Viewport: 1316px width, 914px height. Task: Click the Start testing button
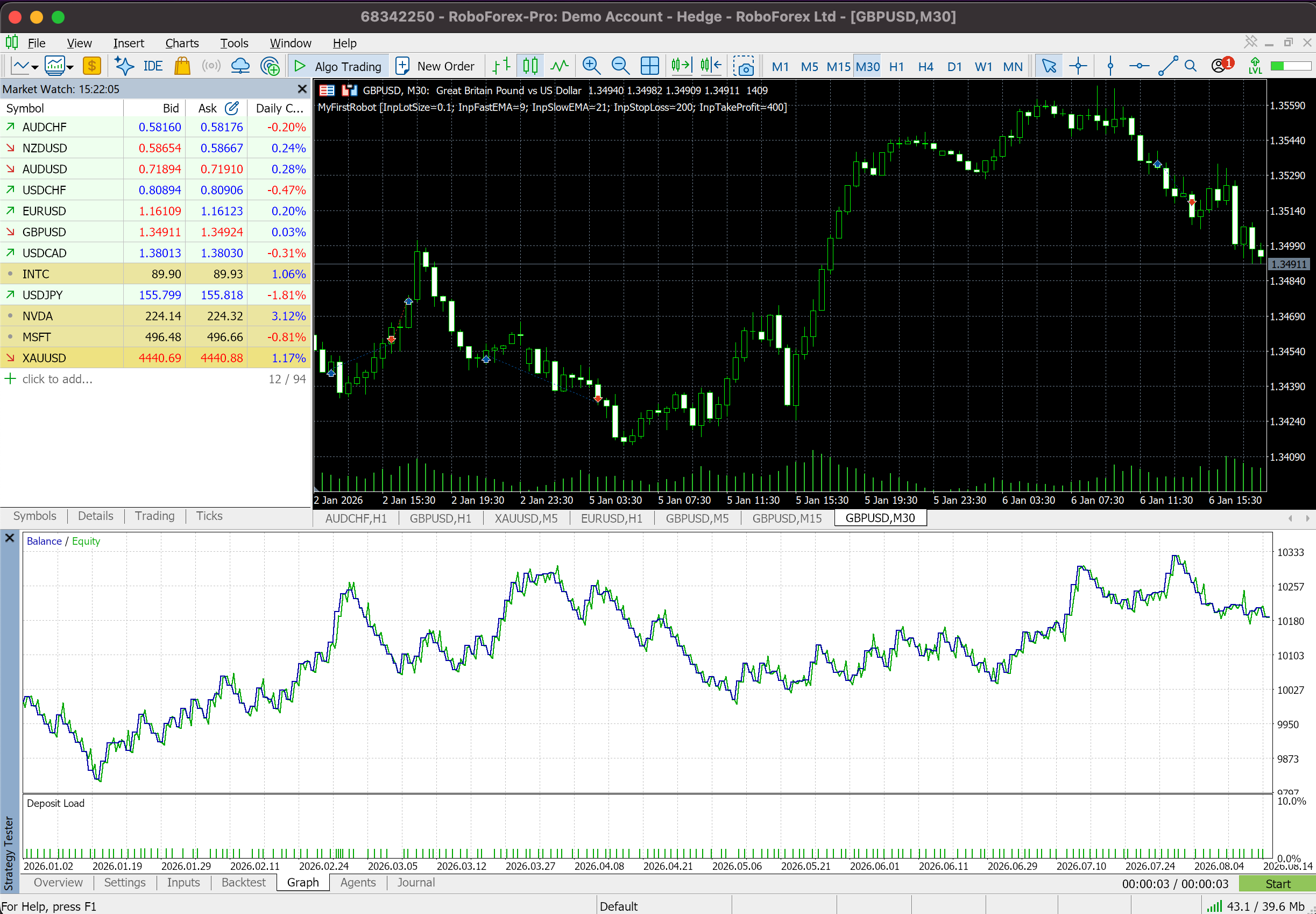click(x=1277, y=884)
